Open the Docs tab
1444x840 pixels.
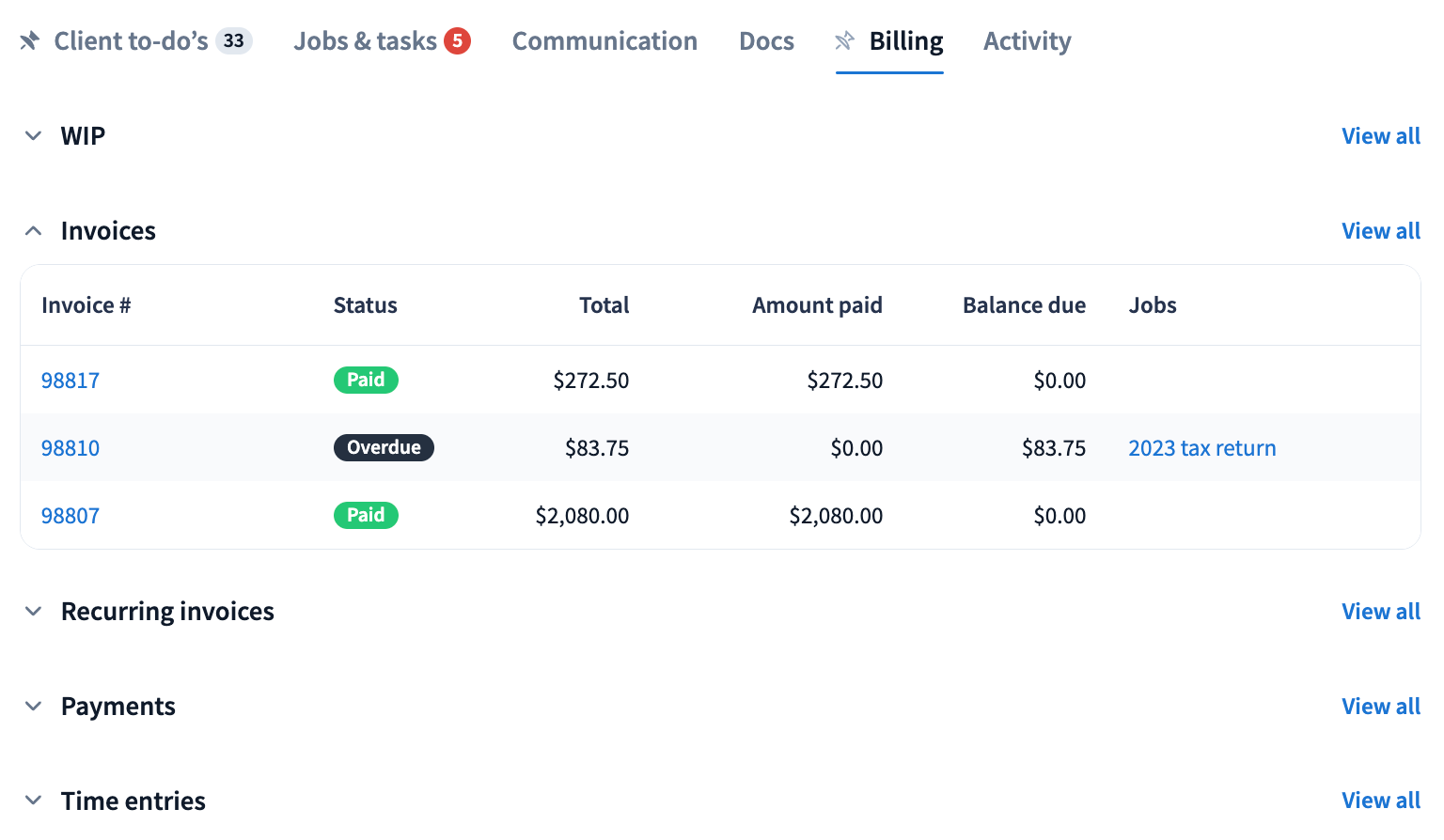[x=766, y=41]
